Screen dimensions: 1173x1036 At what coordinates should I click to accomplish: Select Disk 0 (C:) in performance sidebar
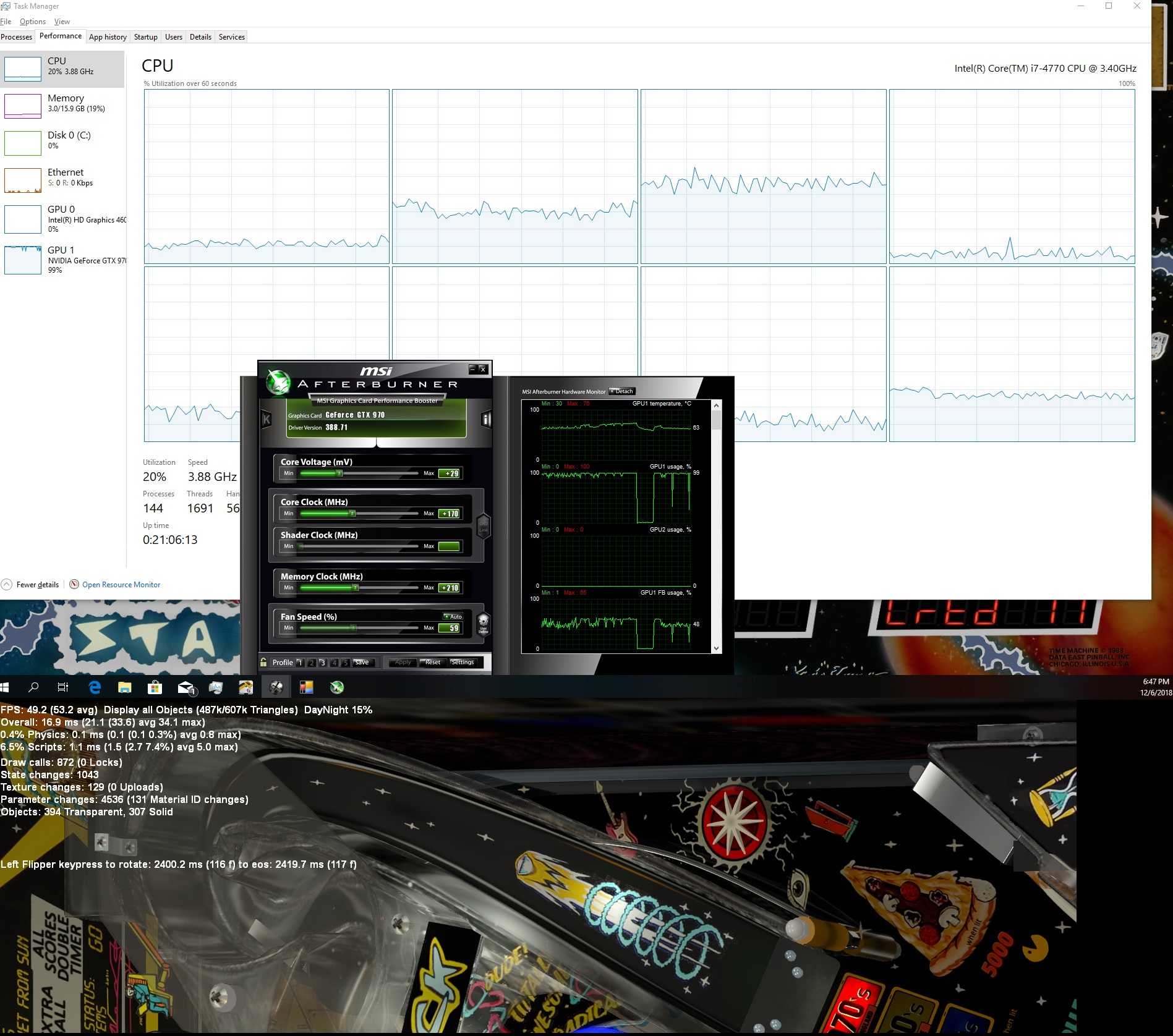click(x=63, y=143)
